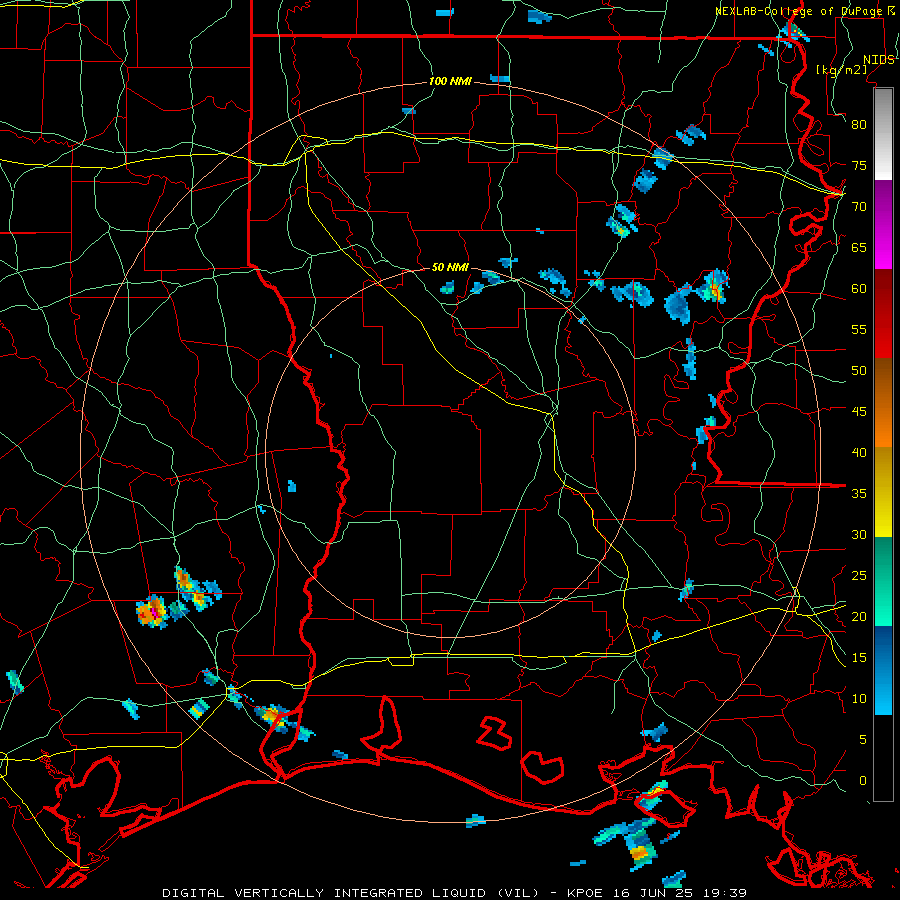900x900 pixels.
Task: Select the 55 value on the color scale
Action: click(x=859, y=329)
